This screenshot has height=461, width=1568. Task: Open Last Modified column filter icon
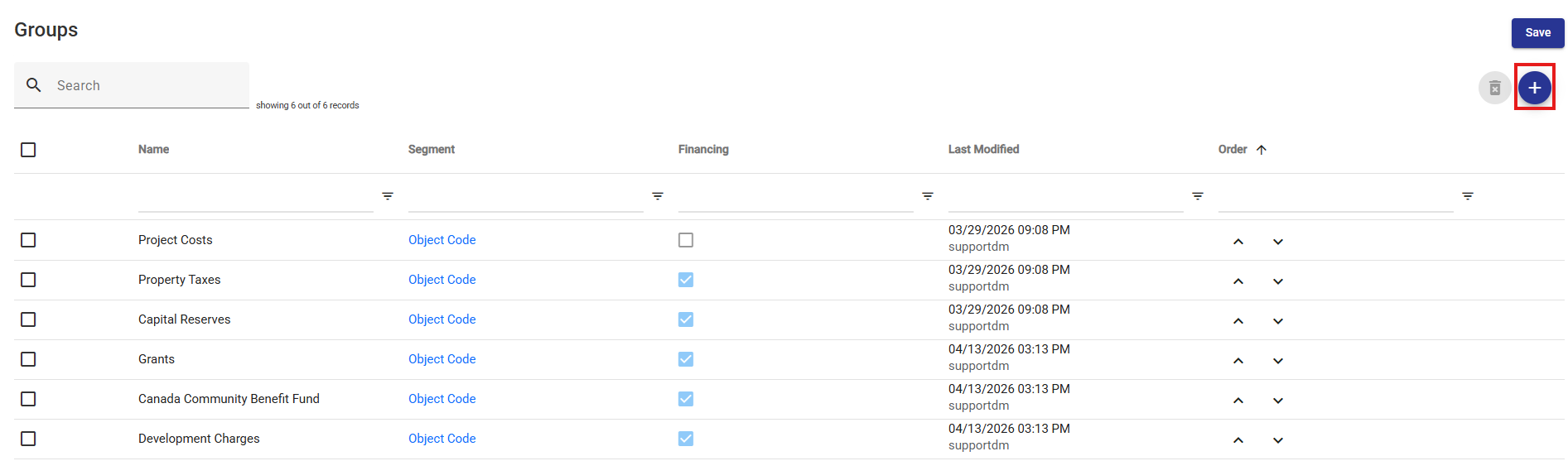(x=1198, y=196)
